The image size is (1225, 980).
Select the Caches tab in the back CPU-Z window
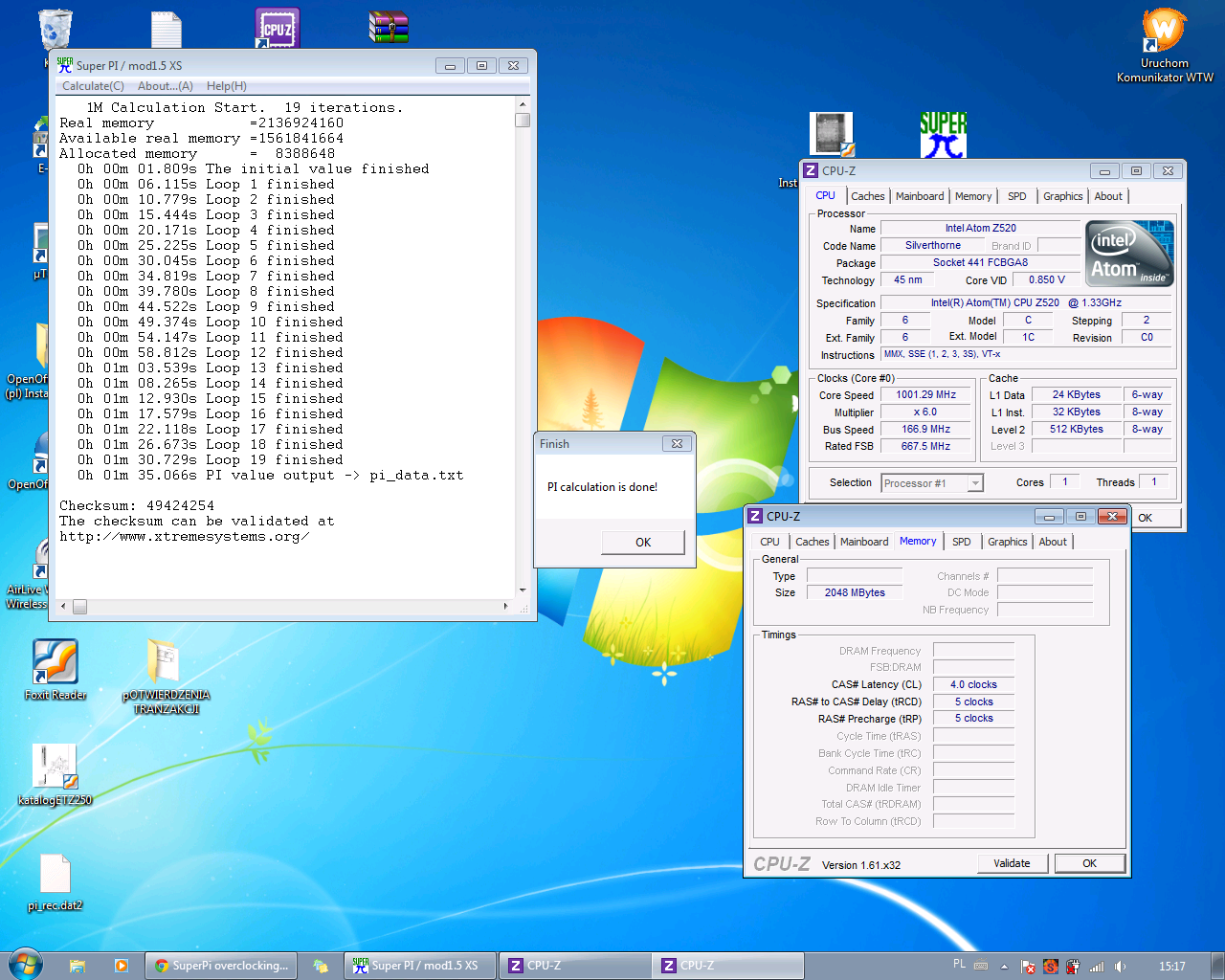(x=868, y=196)
